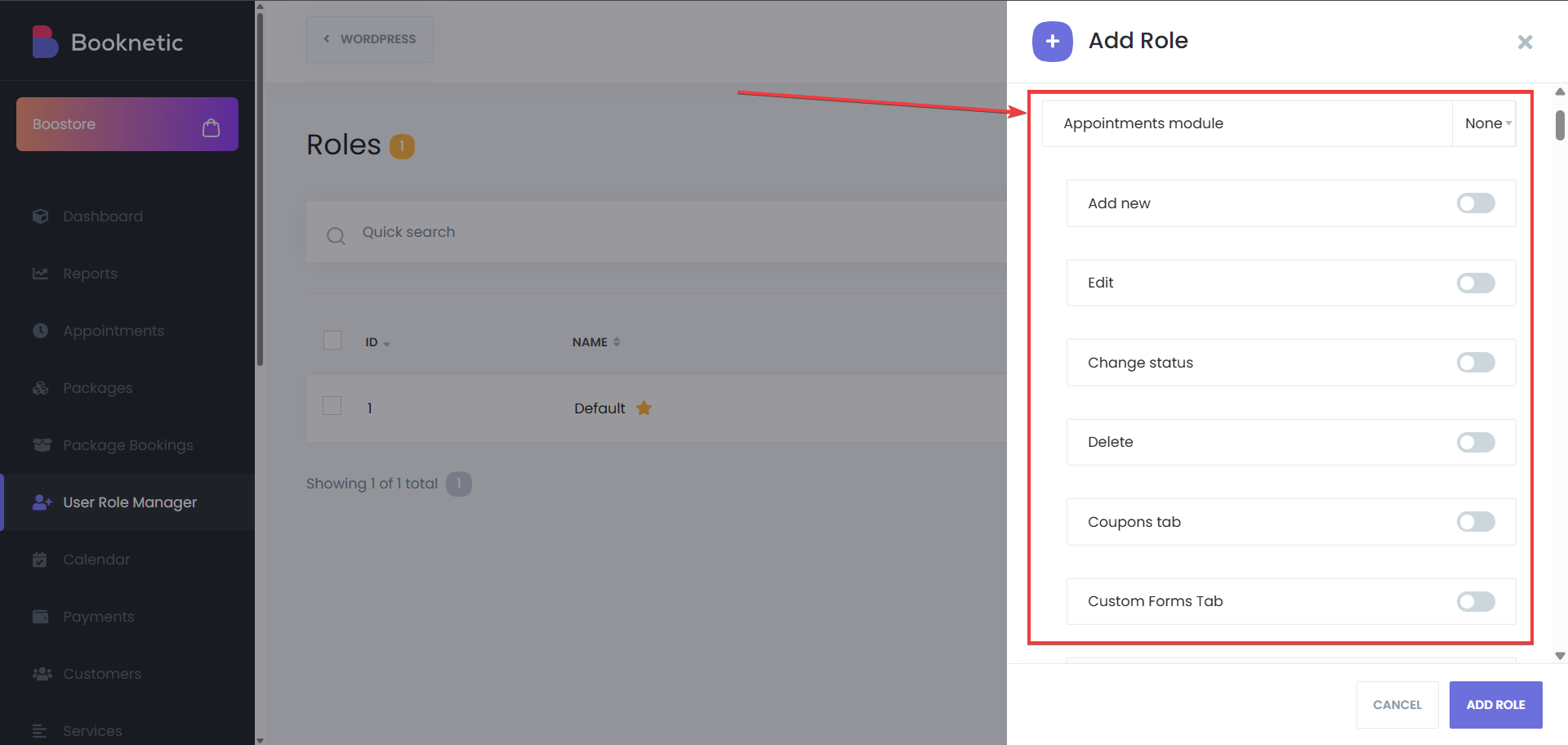This screenshot has height=745, width=1568.
Task: Click the panel scrollbar down arrow
Action: [1560, 656]
